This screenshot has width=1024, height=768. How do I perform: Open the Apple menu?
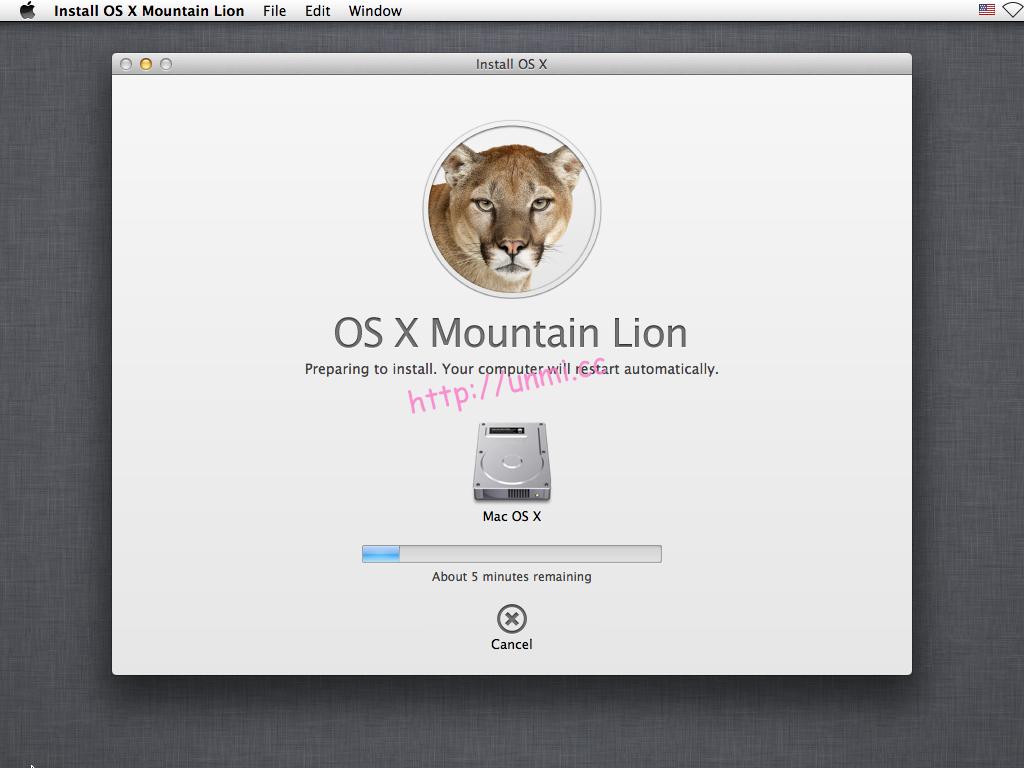(26, 10)
